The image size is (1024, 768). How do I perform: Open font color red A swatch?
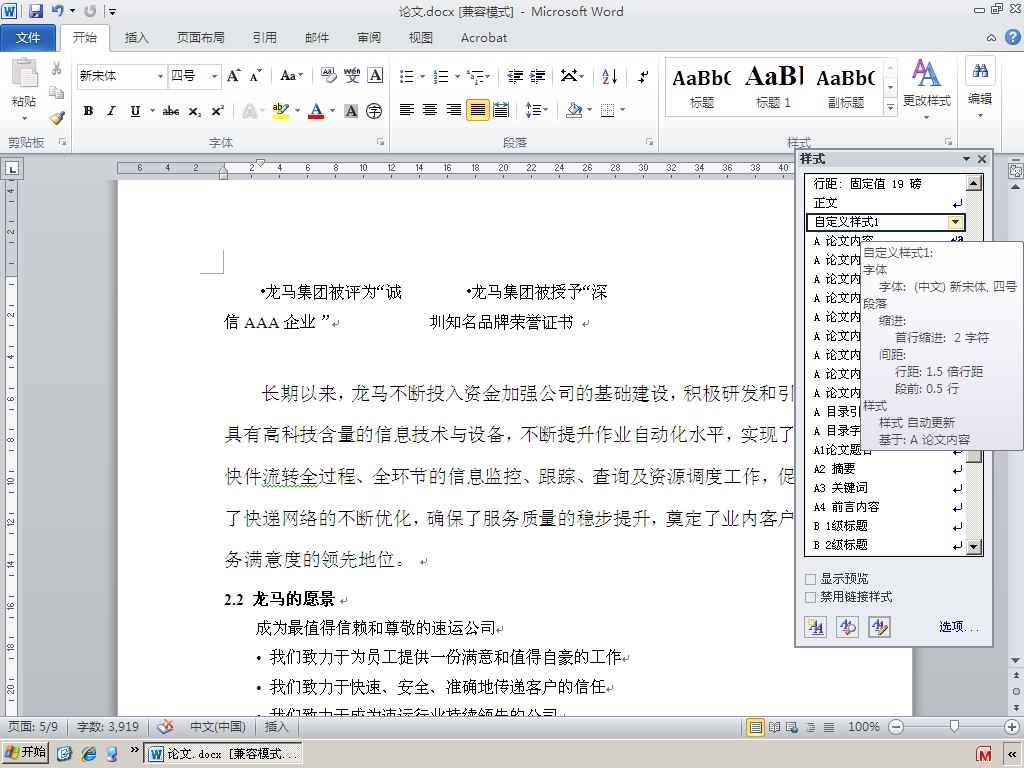pyautogui.click(x=316, y=110)
